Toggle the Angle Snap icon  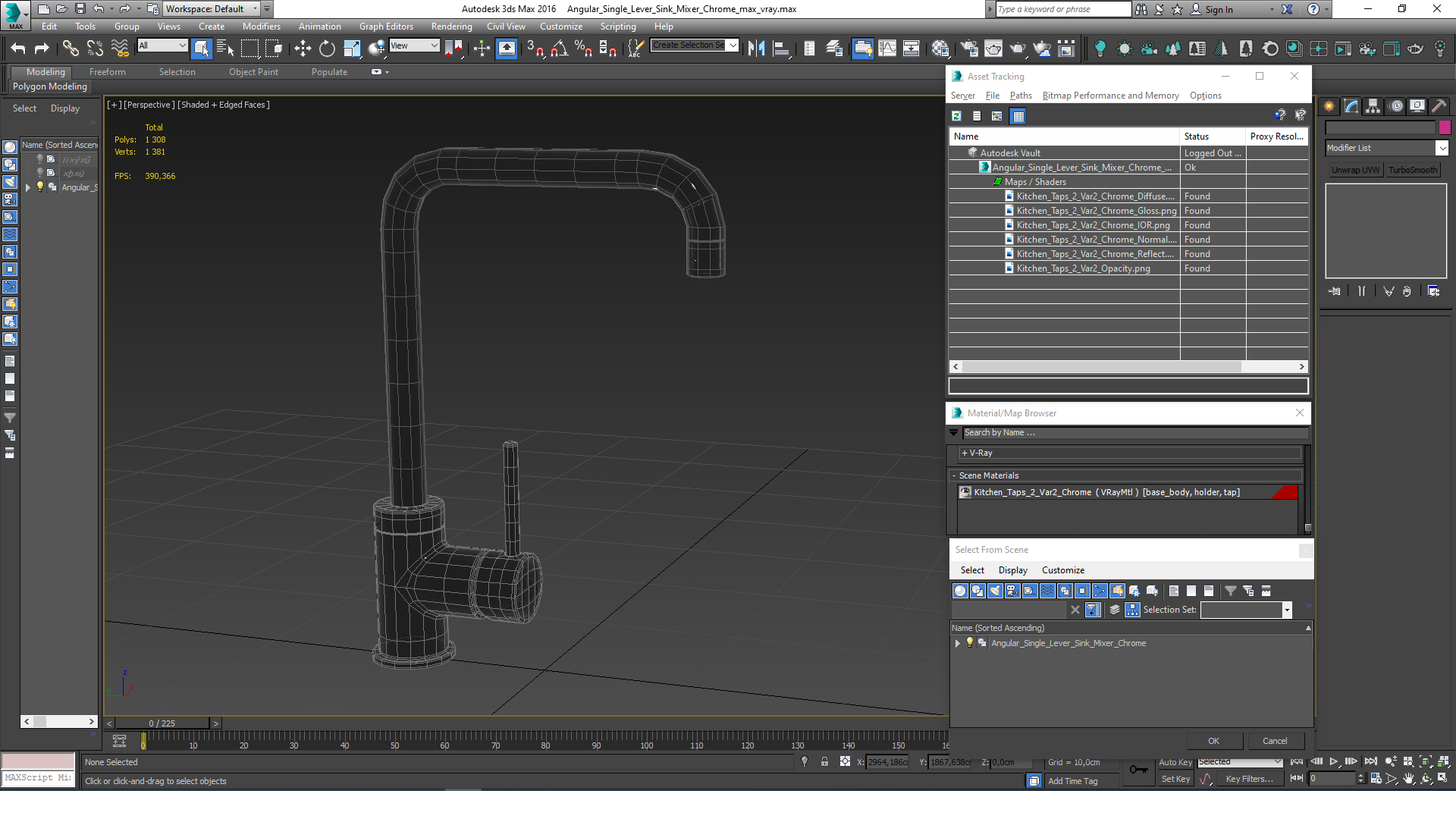[559, 49]
